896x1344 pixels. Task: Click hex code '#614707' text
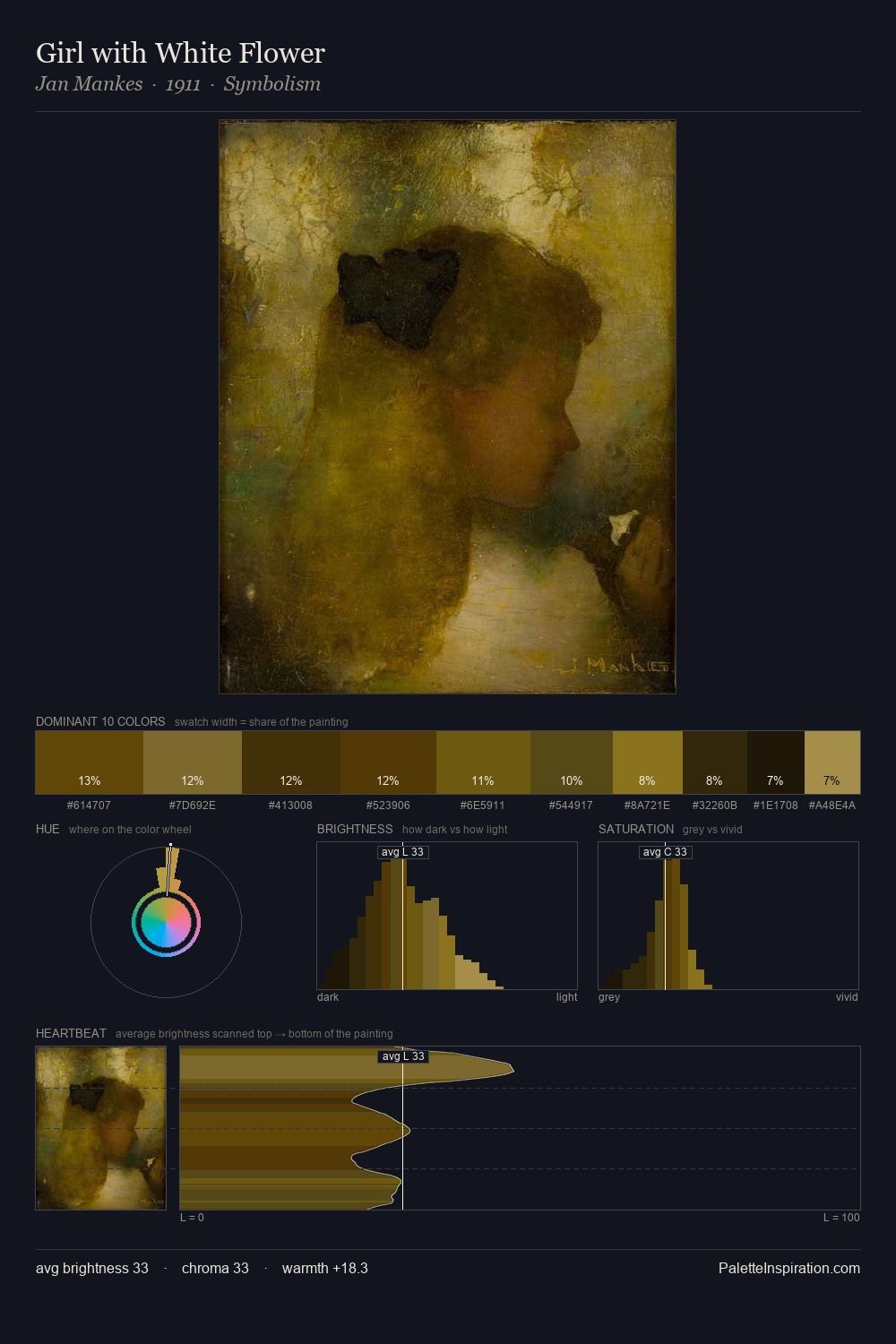pos(89,806)
